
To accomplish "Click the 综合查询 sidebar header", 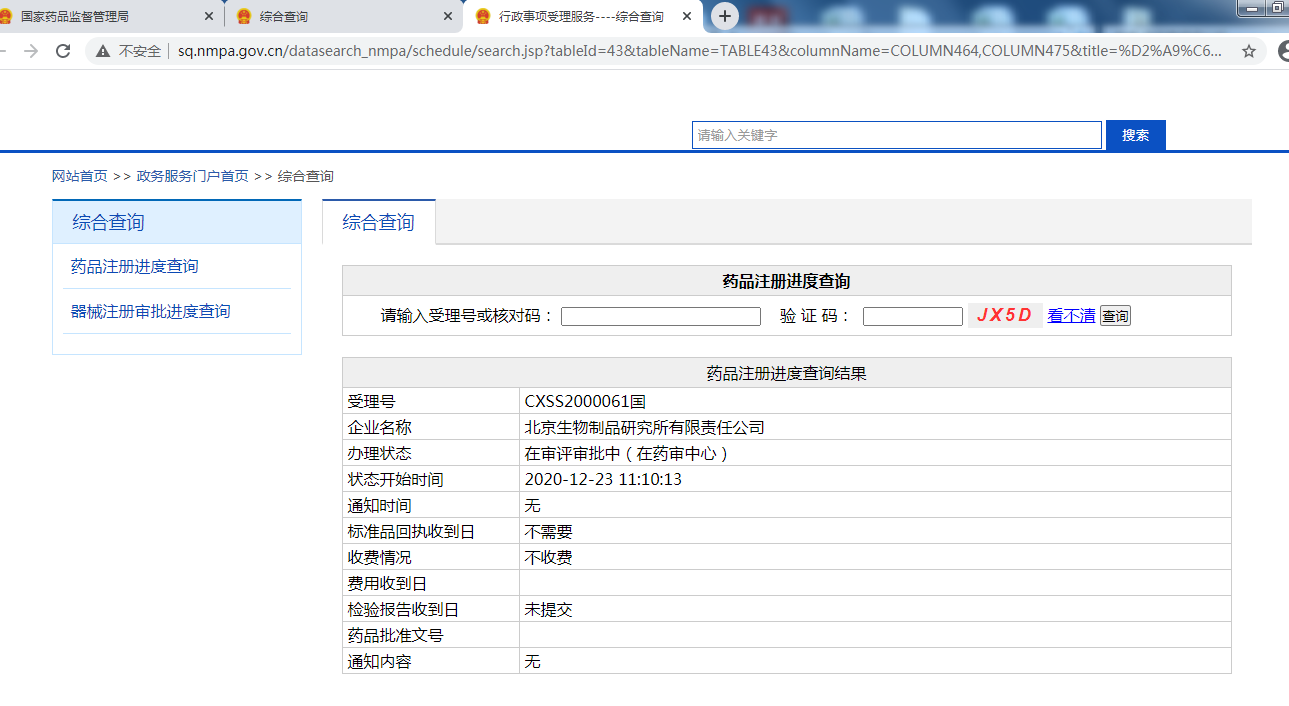I will 177,222.
